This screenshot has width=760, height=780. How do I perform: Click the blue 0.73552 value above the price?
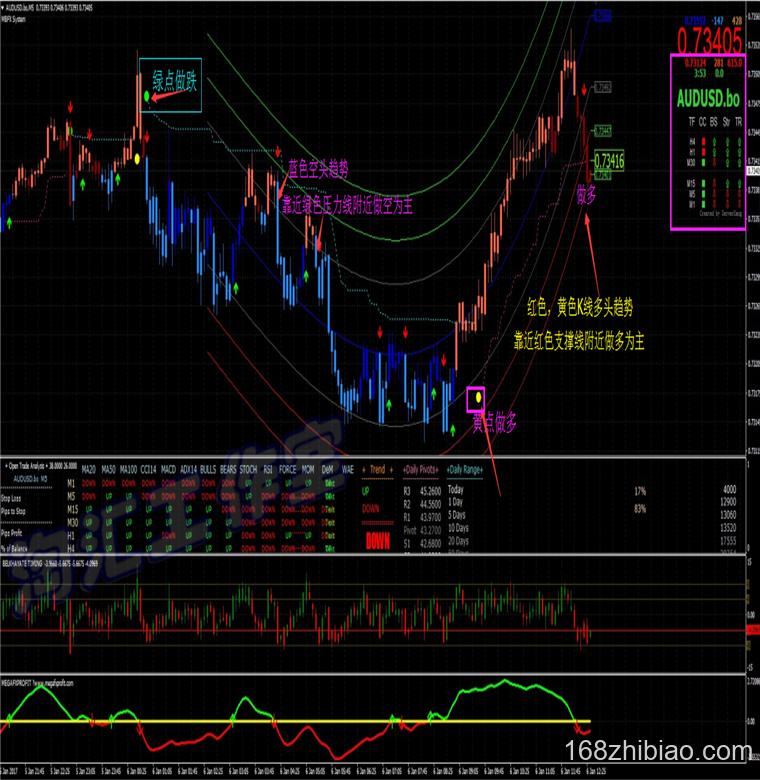tap(695, 20)
